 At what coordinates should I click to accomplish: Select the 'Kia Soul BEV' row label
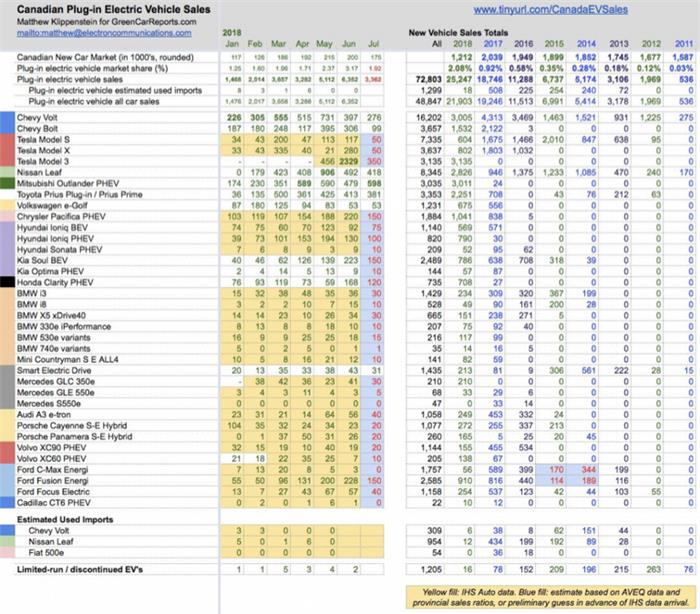pos(42,260)
